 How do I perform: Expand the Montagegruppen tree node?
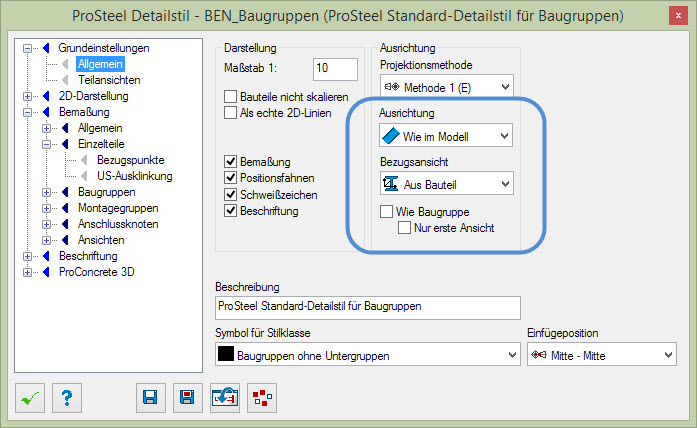pyautogui.click(x=46, y=208)
